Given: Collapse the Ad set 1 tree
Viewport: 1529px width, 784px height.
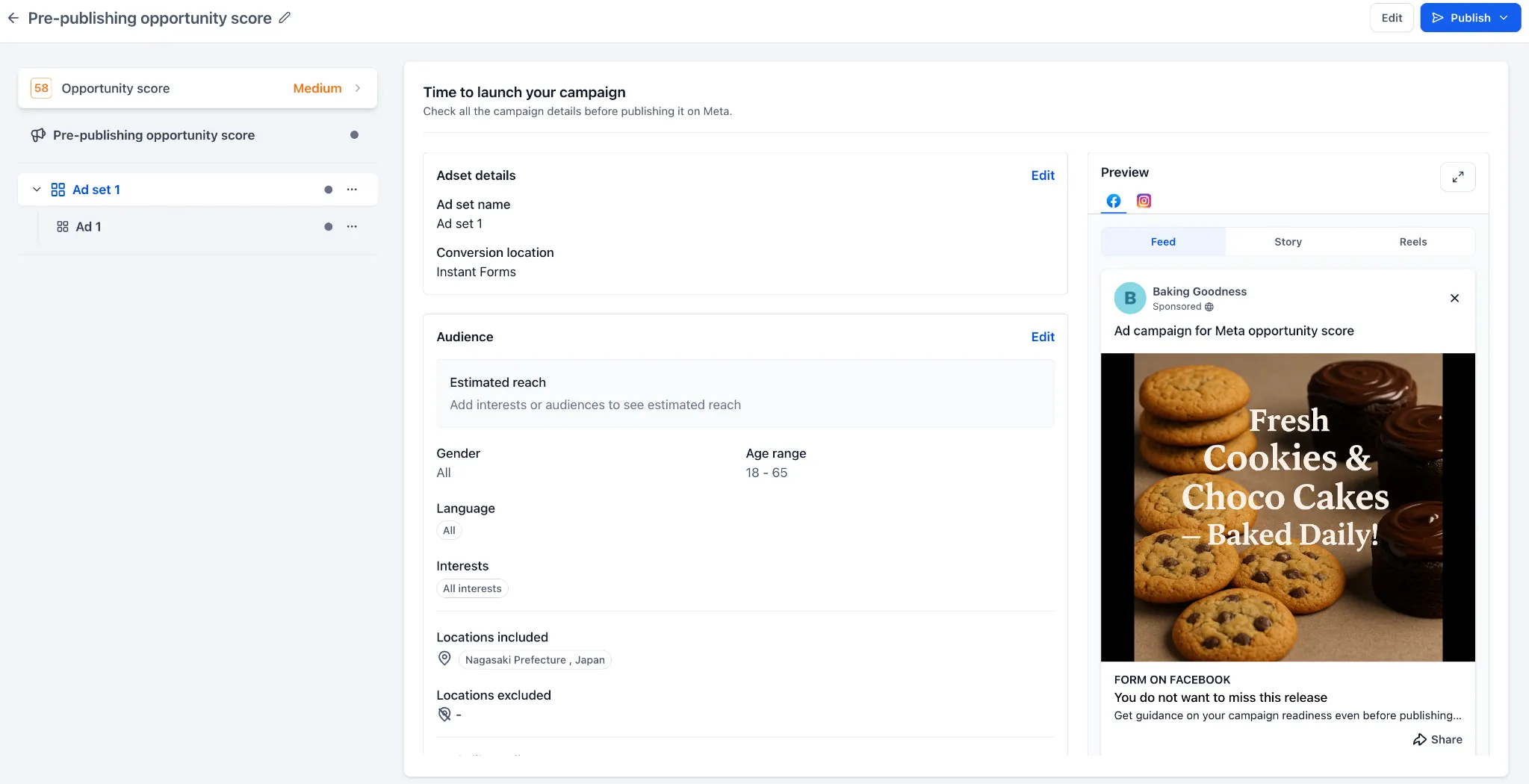Looking at the screenshot, I should (37, 190).
